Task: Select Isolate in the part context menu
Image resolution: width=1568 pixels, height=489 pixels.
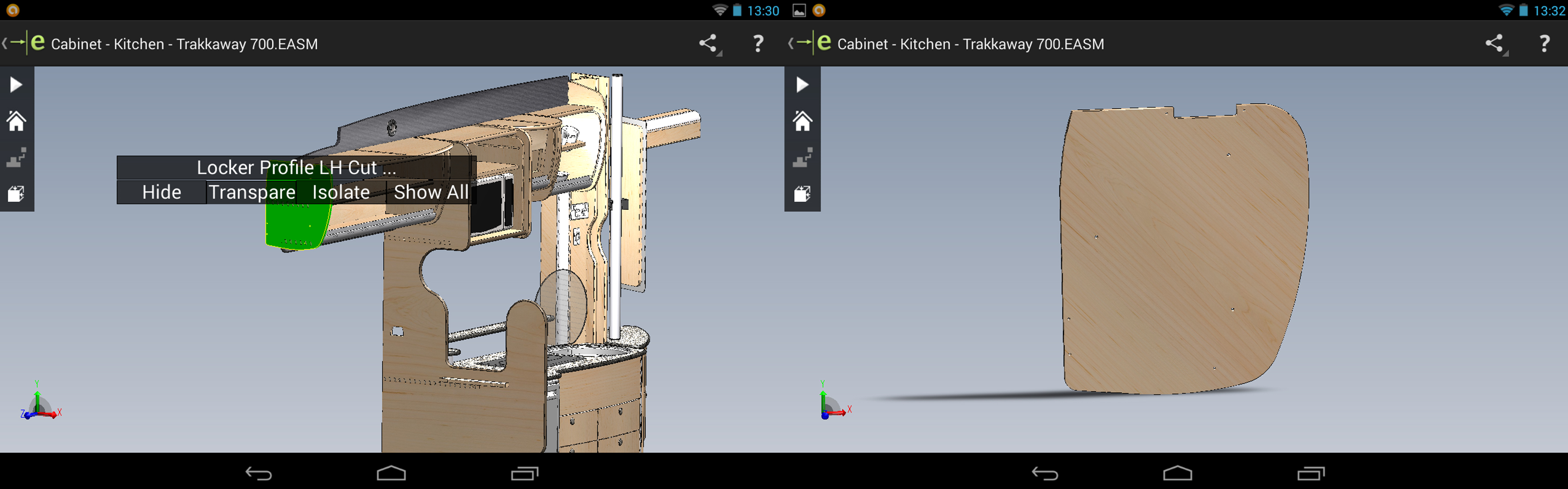Action: click(341, 192)
